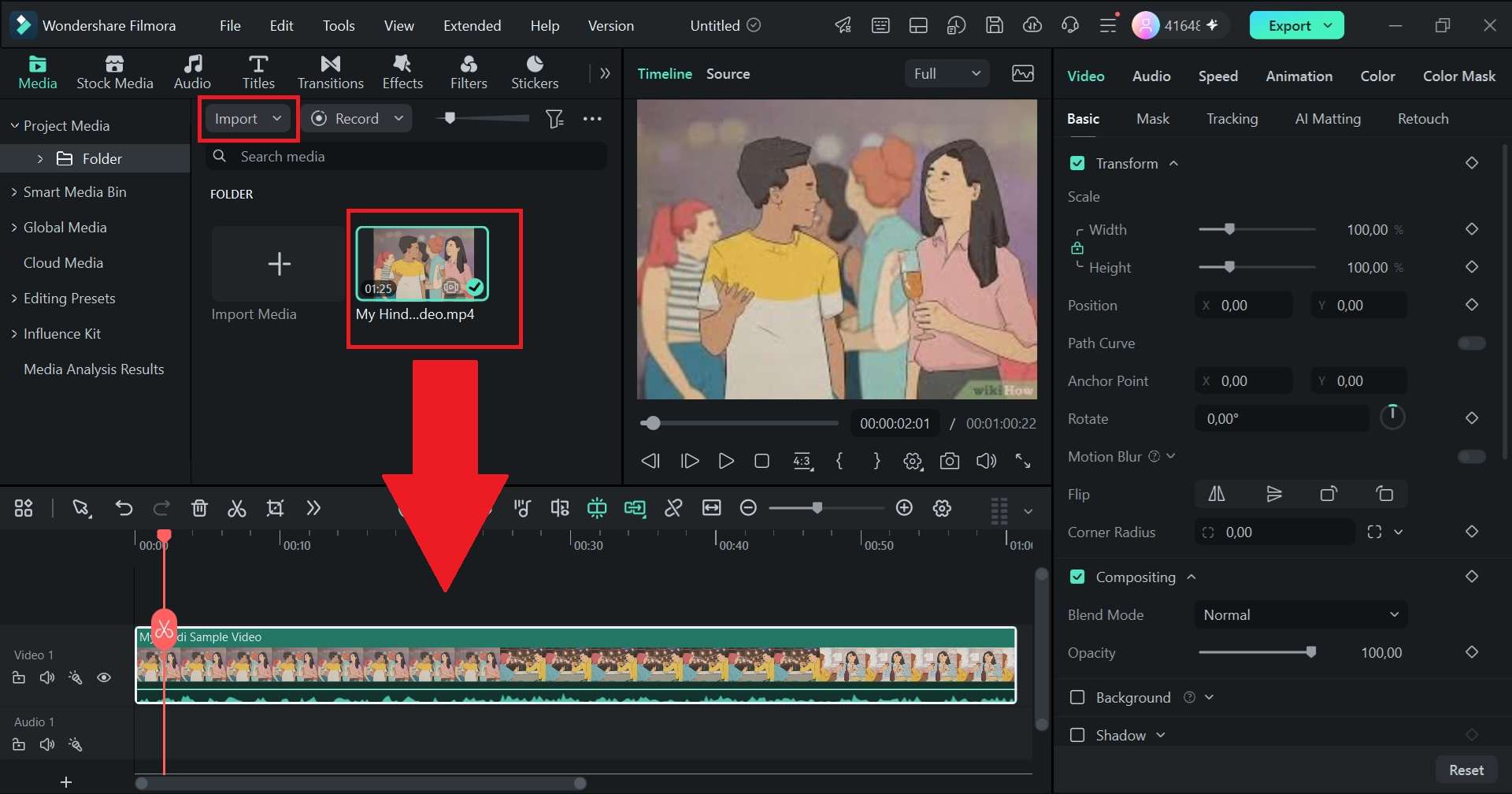Flip the clip vertically
This screenshot has height=794, width=1512.
coord(1273,494)
